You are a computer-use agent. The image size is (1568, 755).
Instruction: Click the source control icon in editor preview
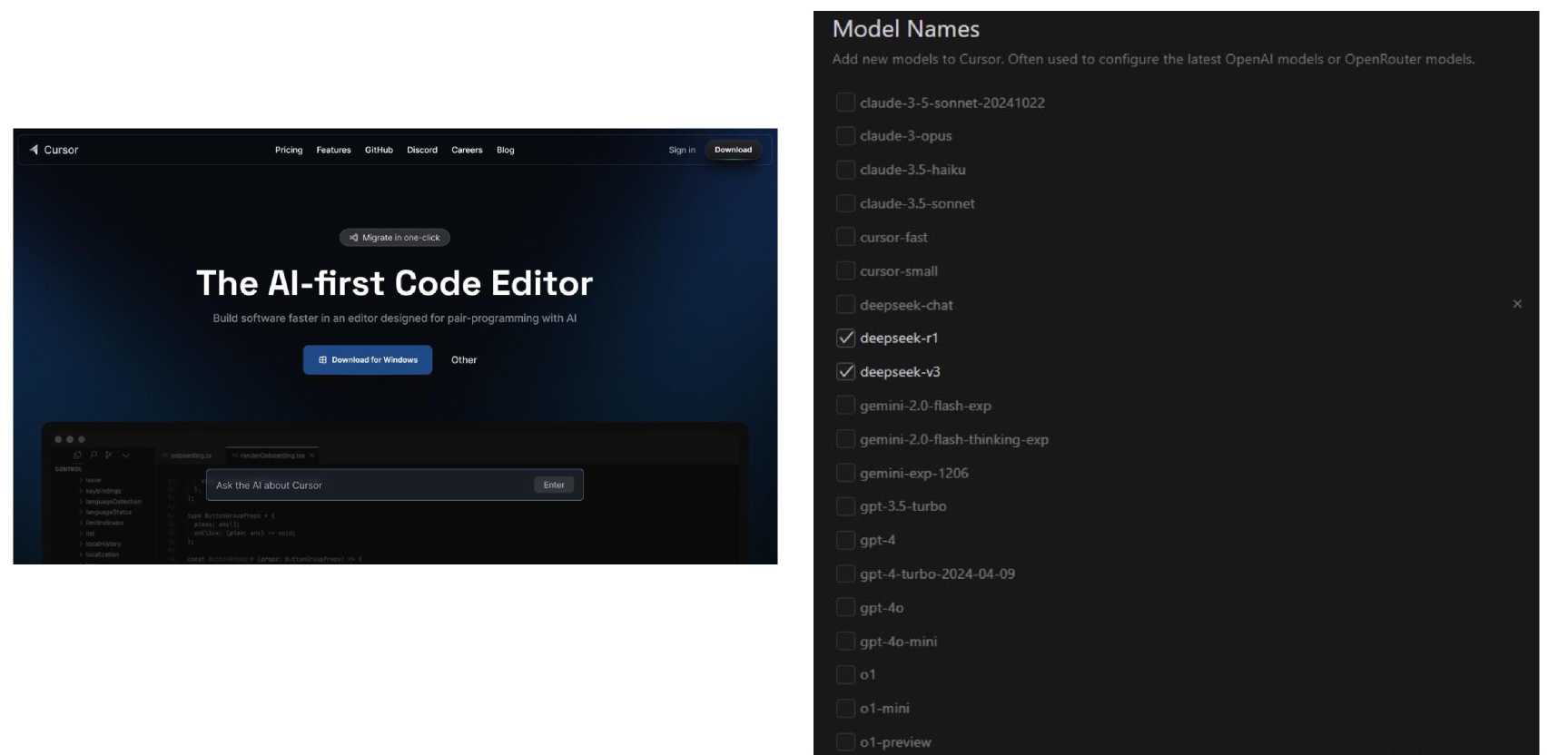click(x=109, y=456)
